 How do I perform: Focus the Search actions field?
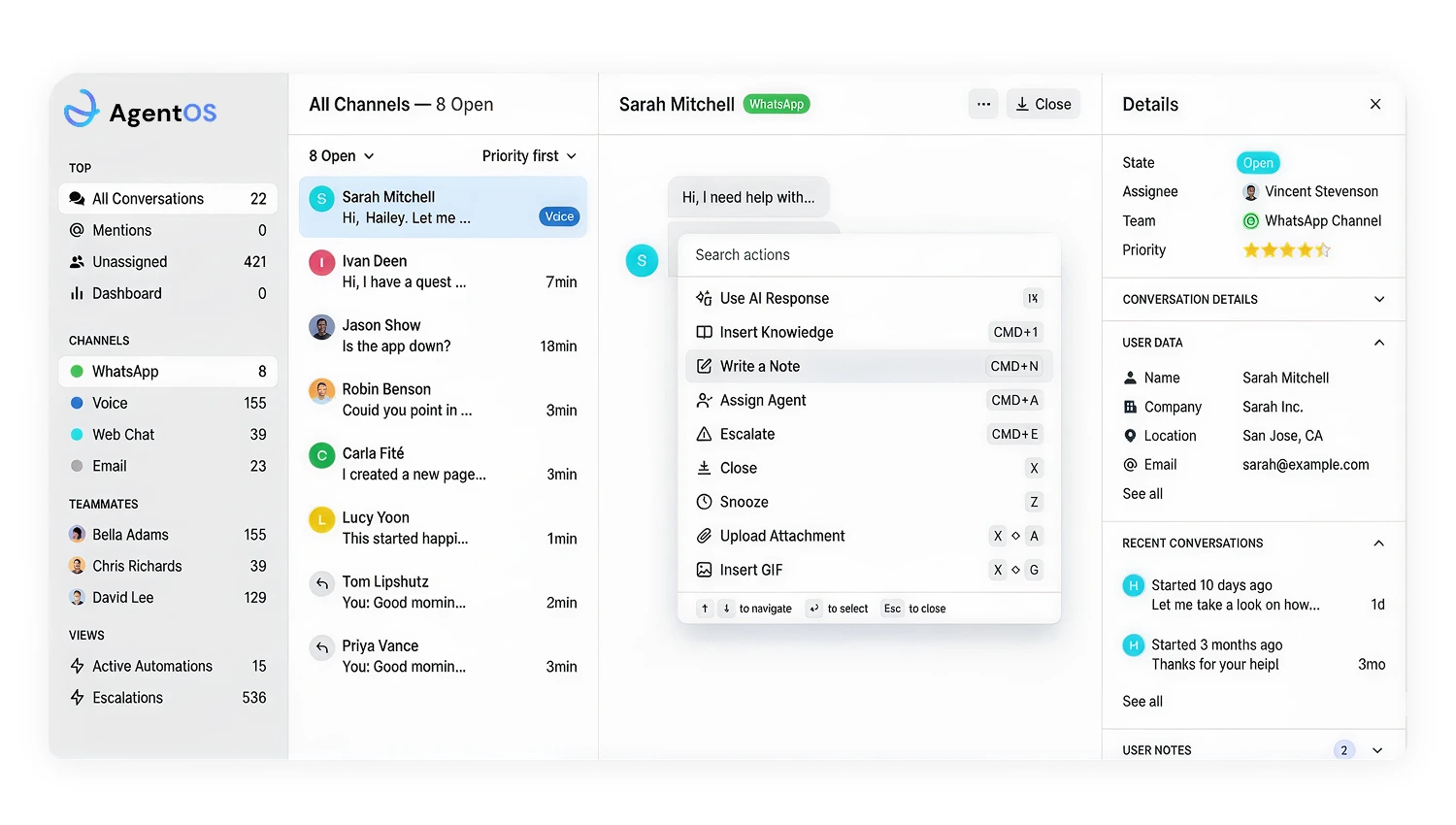(869, 255)
